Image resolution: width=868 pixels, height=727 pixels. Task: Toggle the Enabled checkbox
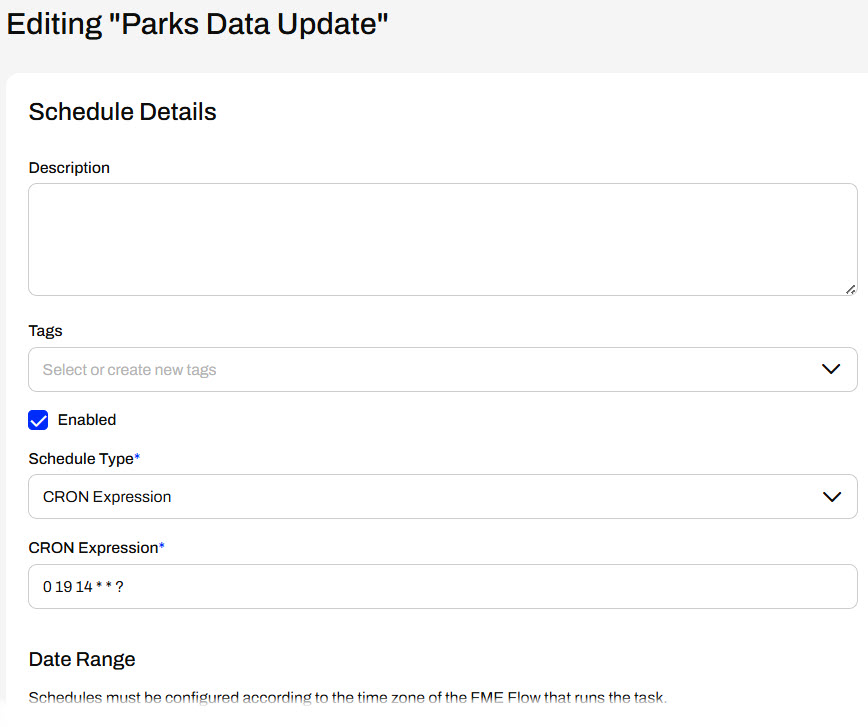(x=38, y=420)
